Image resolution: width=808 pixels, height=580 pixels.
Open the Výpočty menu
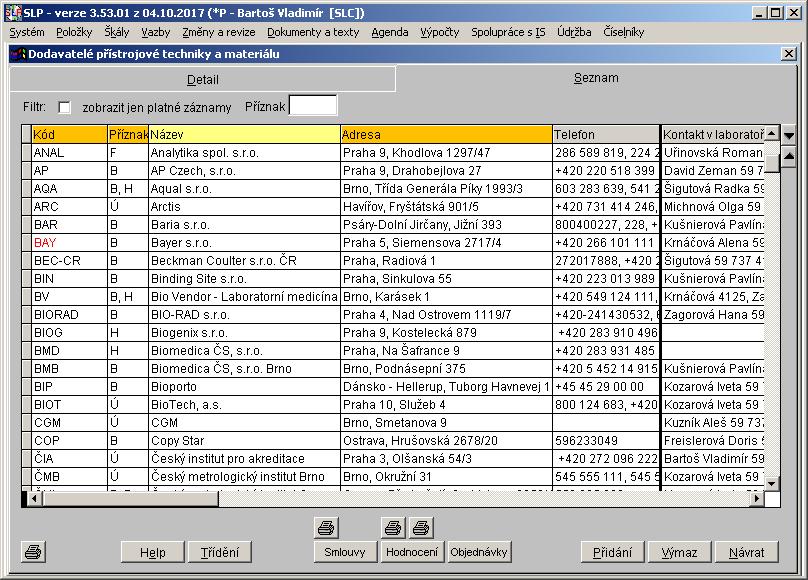pyautogui.click(x=440, y=32)
